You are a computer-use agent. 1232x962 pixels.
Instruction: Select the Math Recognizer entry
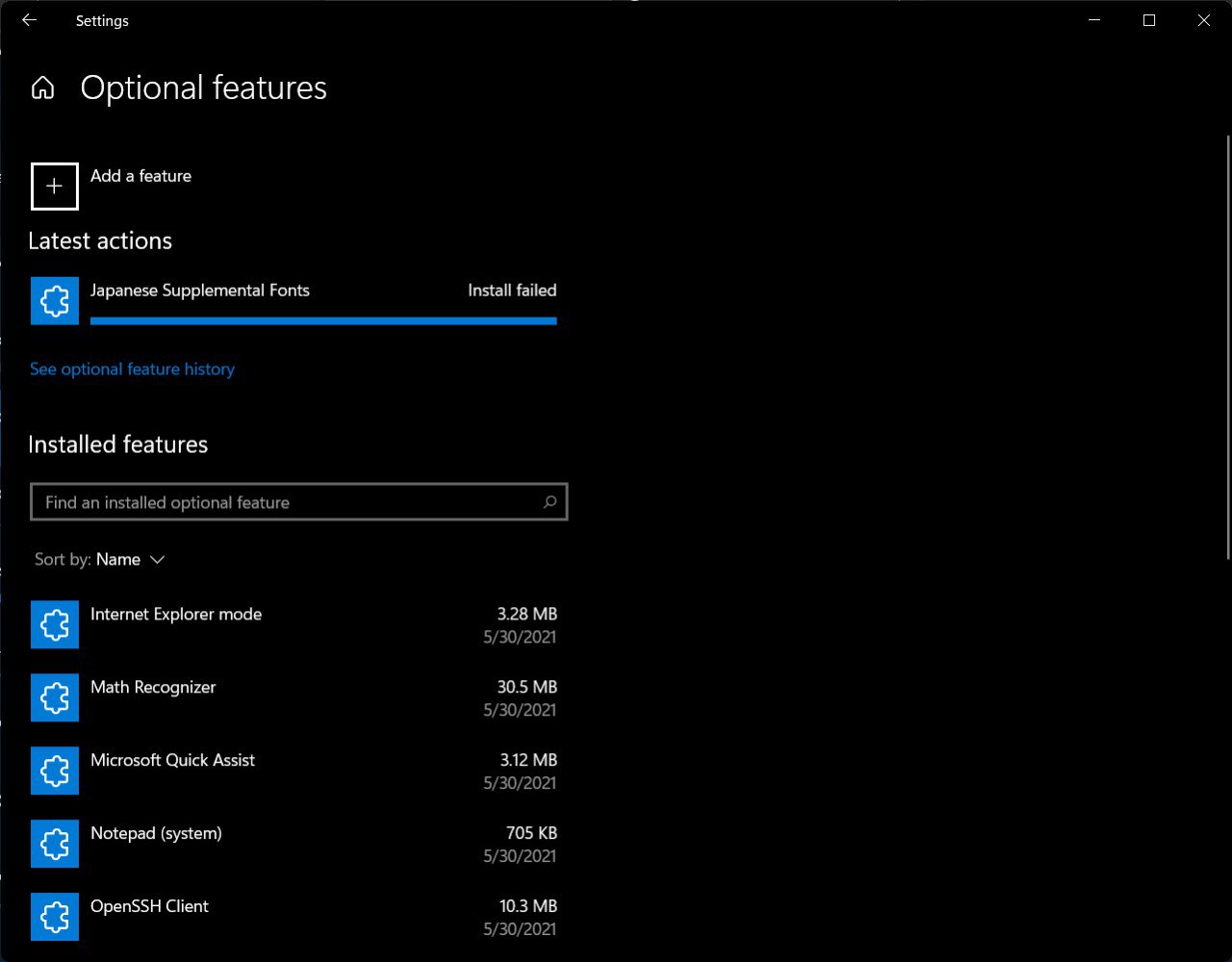click(294, 697)
